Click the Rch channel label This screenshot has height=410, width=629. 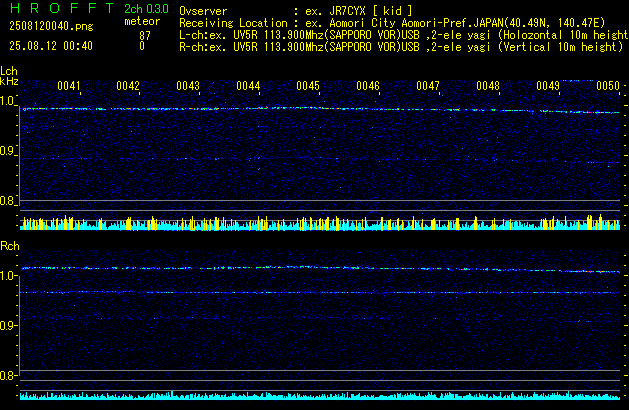(10, 246)
